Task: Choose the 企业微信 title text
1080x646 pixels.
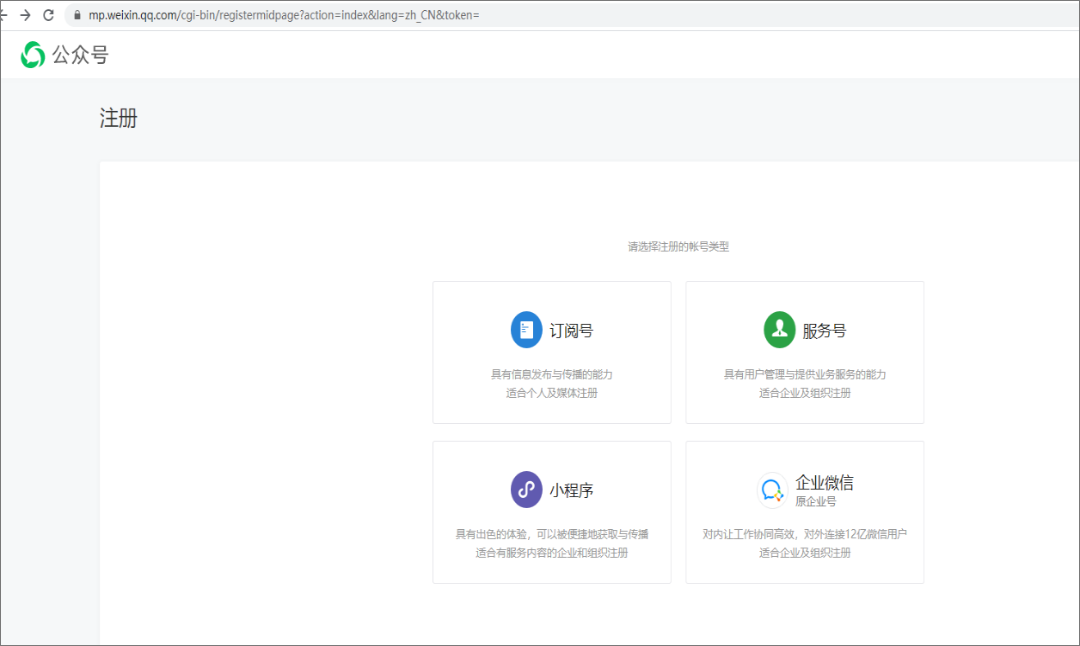Action: [x=824, y=483]
